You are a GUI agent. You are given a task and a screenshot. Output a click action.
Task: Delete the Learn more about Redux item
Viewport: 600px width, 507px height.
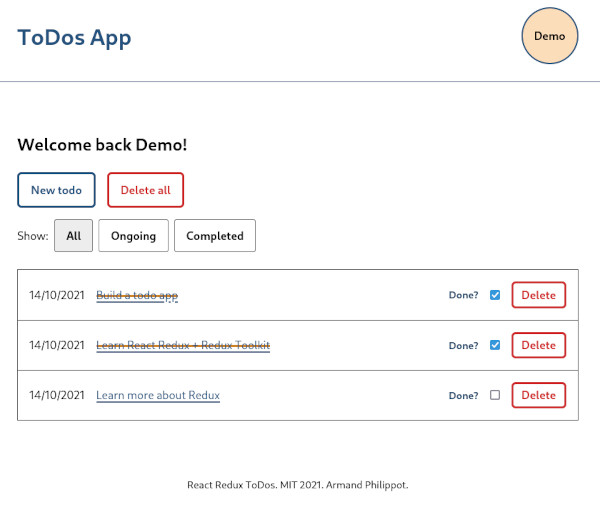(x=538, y=395)
